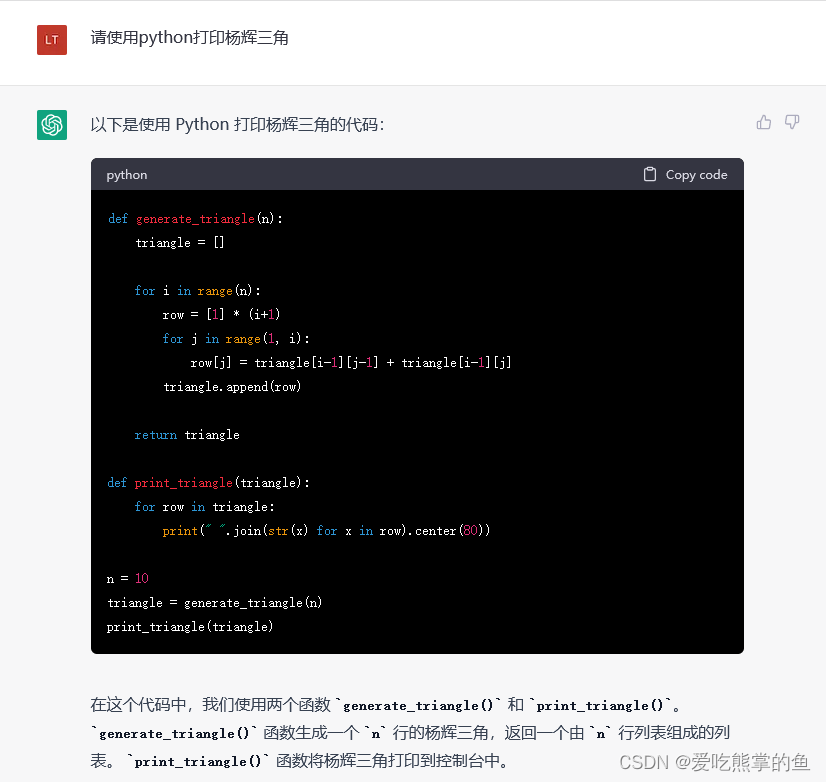
Task: Click the reply intro line '以下是使用 Python'
Action: [x=238, y=125]
